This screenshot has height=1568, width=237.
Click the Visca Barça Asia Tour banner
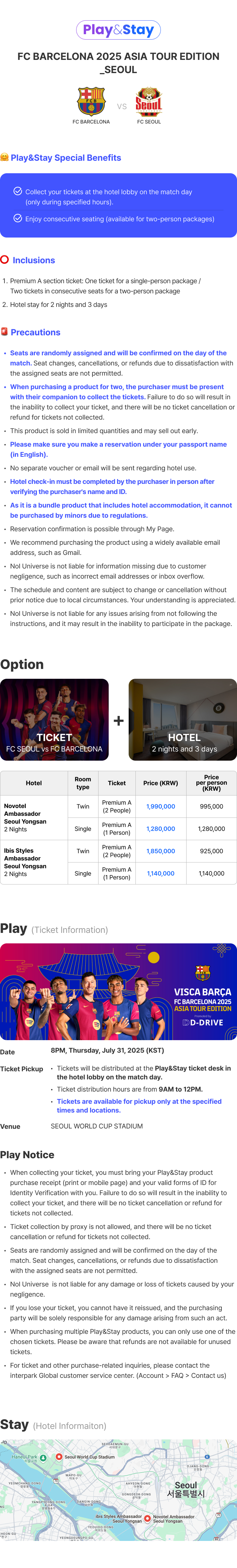[118, 991]
